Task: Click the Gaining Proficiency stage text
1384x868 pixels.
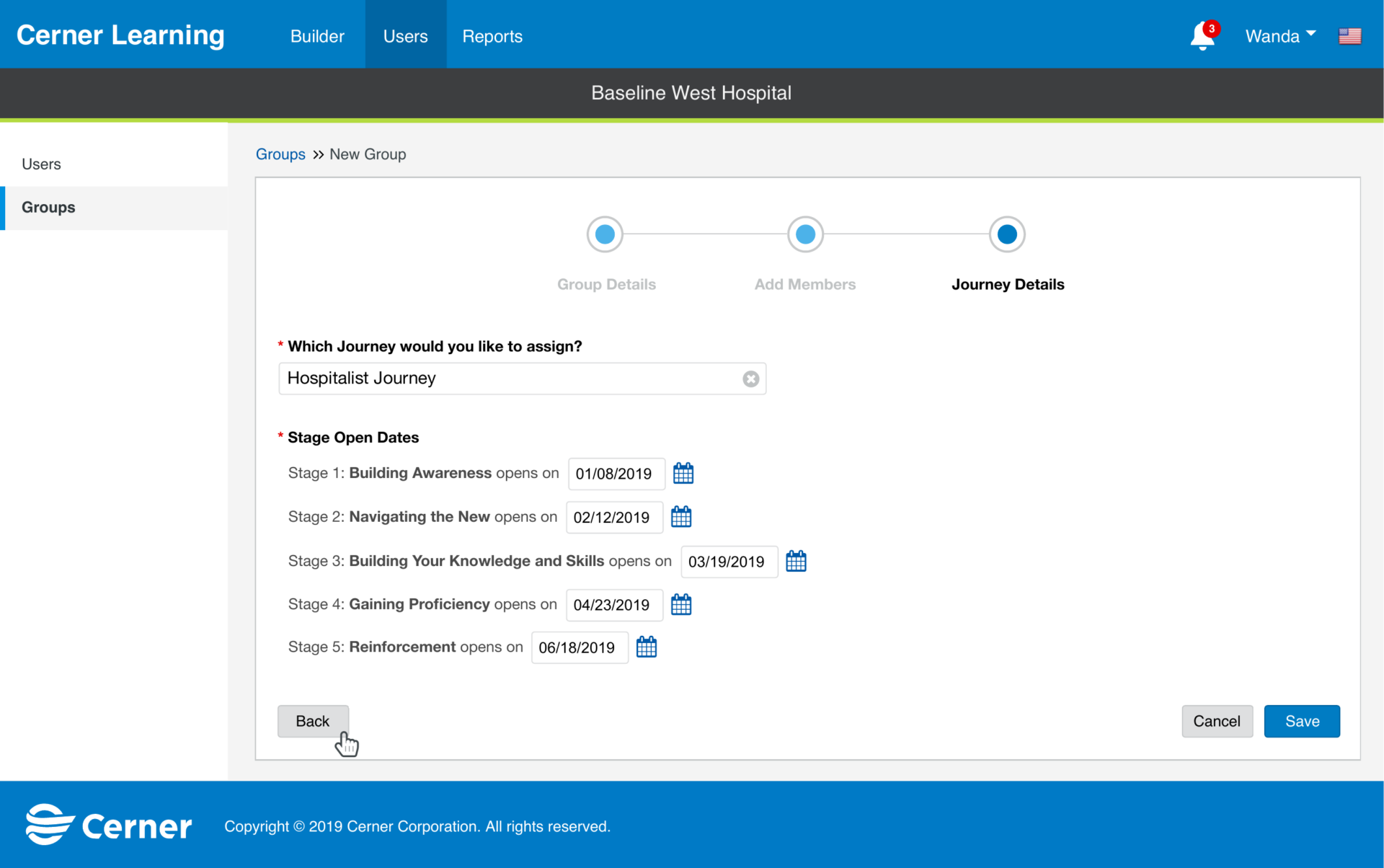Action: [420, 604]
